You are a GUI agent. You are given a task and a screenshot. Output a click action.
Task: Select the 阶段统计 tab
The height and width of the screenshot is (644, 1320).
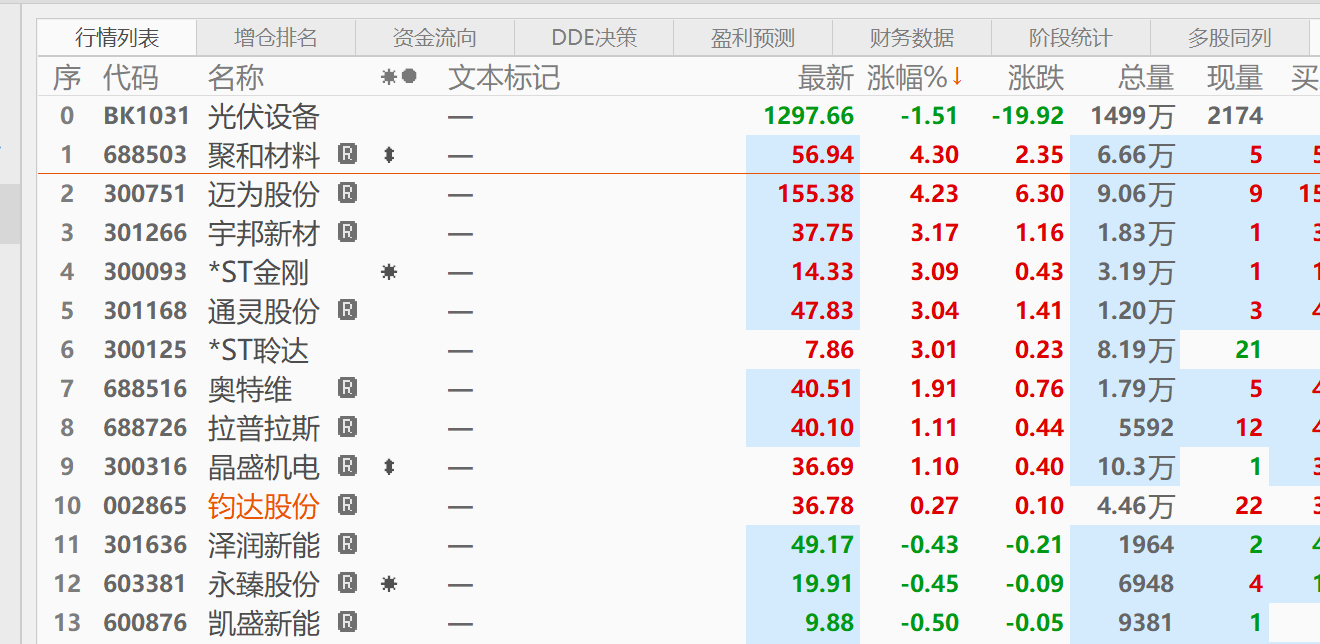click(1071, 38)
